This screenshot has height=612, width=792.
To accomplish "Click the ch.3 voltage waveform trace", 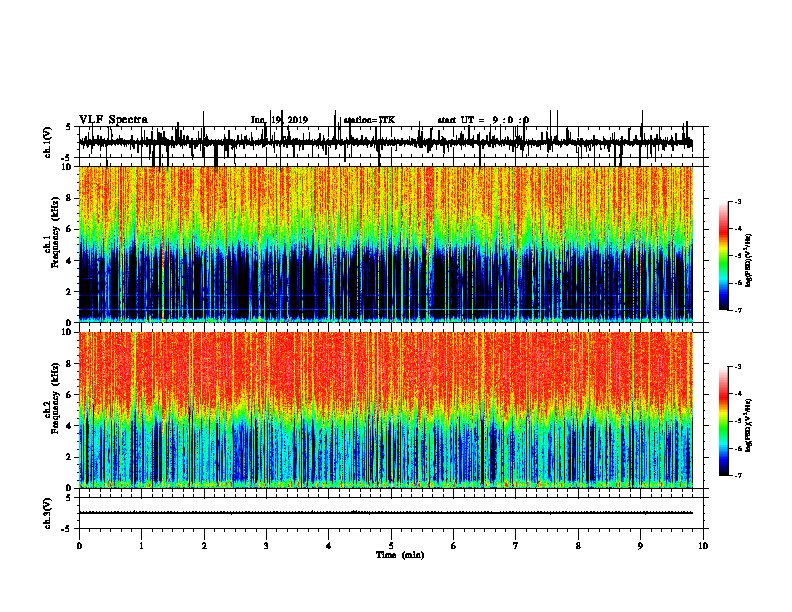I will click(385, 513).
